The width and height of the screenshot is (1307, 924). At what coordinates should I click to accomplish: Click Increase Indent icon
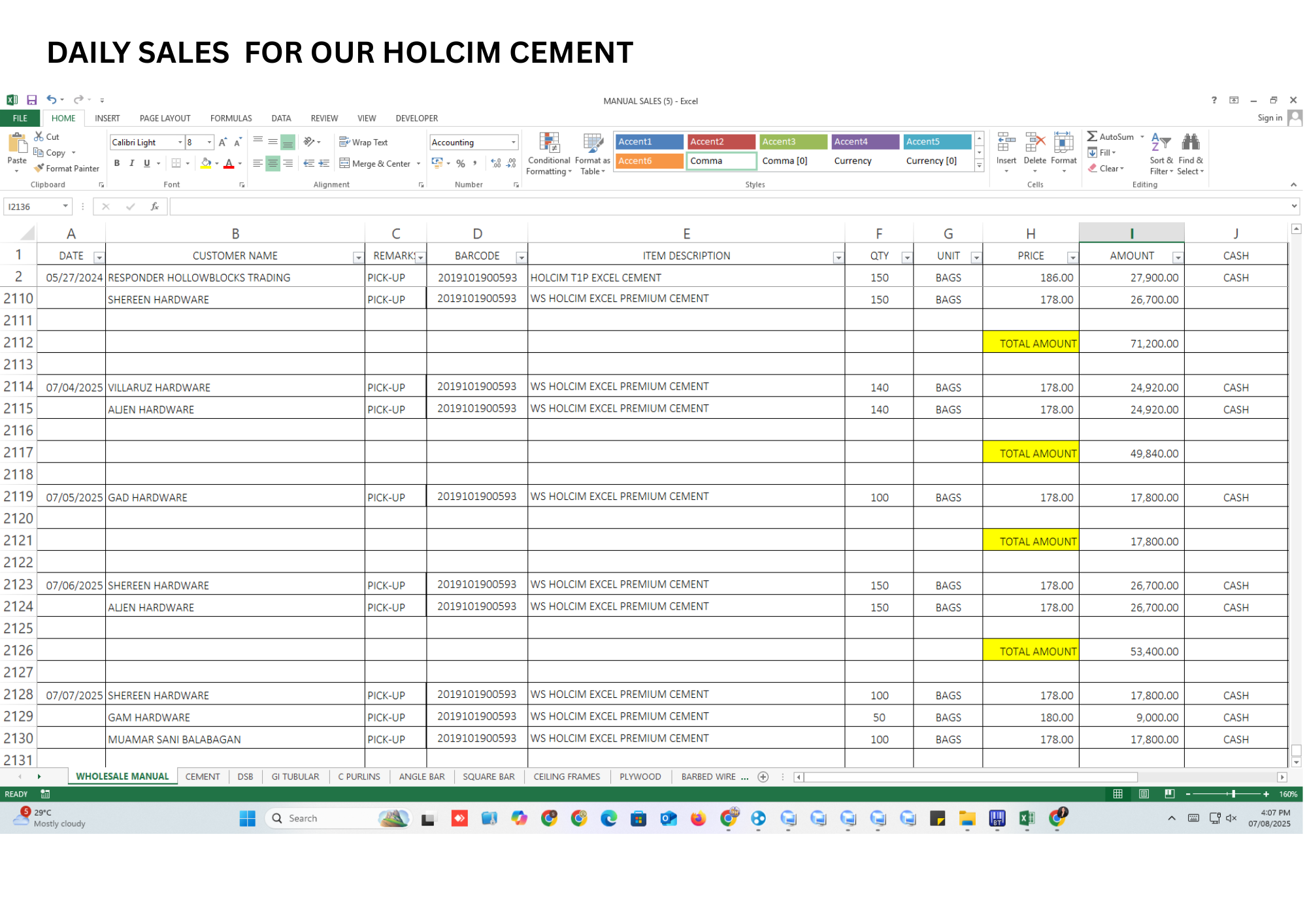pos(324,163)
